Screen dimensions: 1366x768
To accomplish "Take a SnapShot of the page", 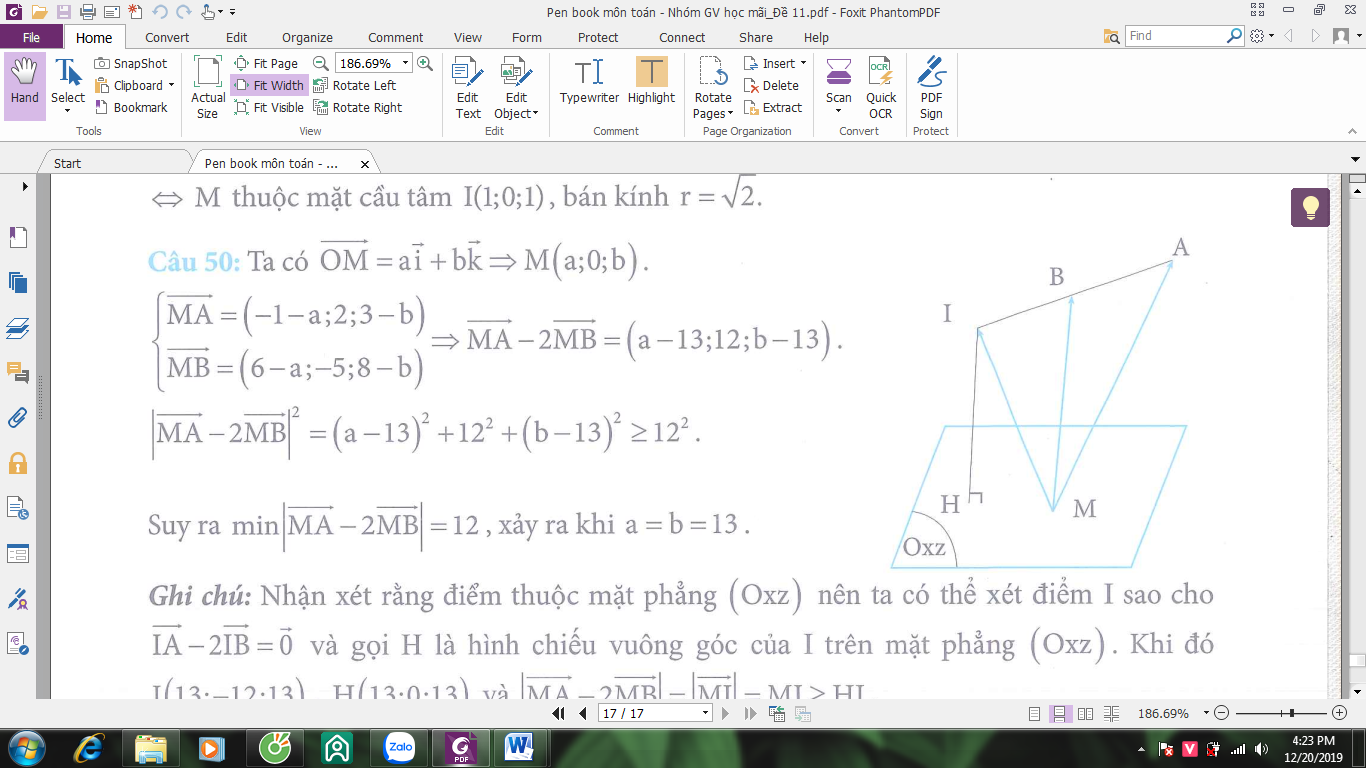I will pyautogui.click(x=131, y=63).
